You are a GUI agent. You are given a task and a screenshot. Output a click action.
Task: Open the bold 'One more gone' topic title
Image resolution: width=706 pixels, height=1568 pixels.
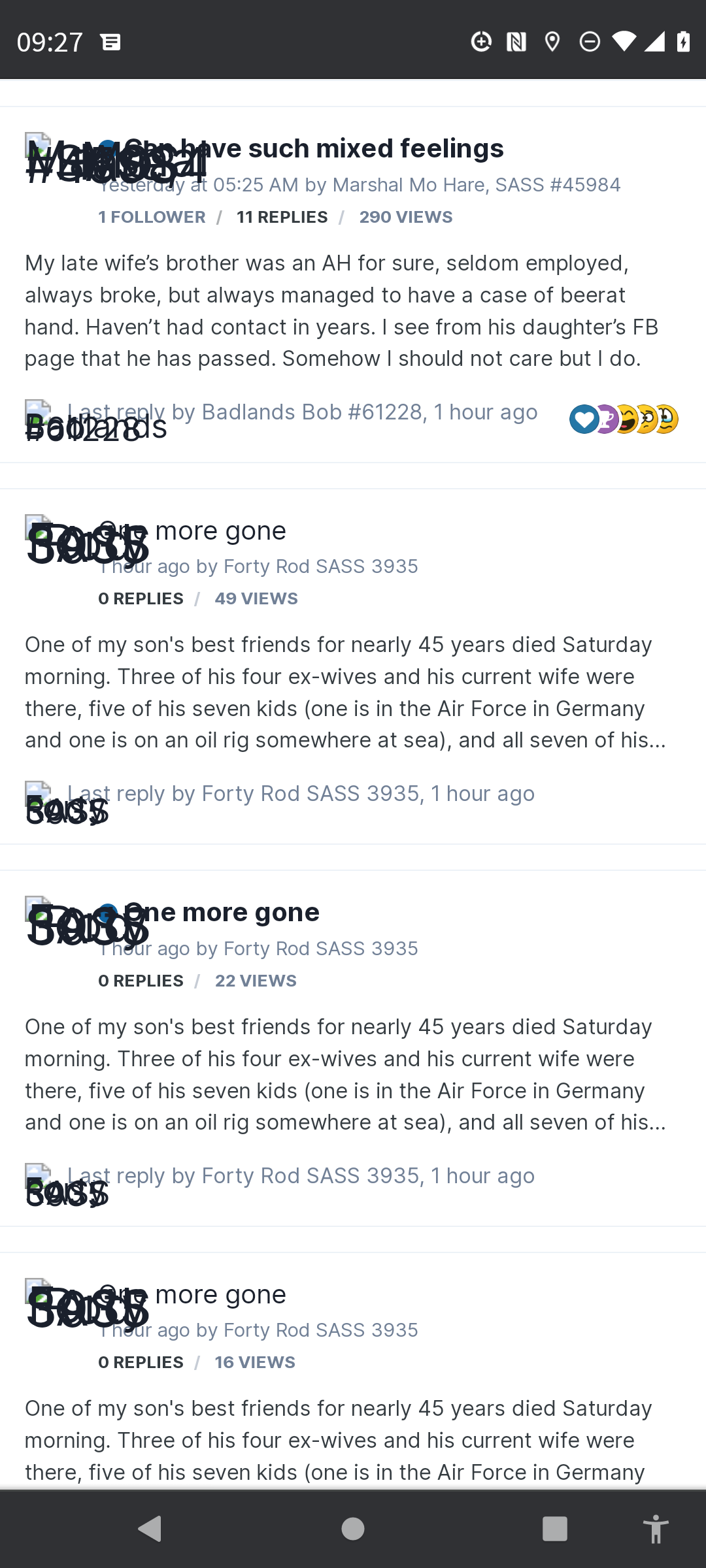coord(222,912)
